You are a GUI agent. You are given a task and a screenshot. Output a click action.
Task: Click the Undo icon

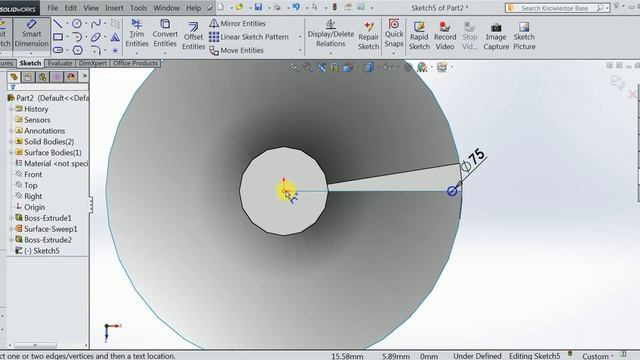pyautogui.click(x=296, y=7)
